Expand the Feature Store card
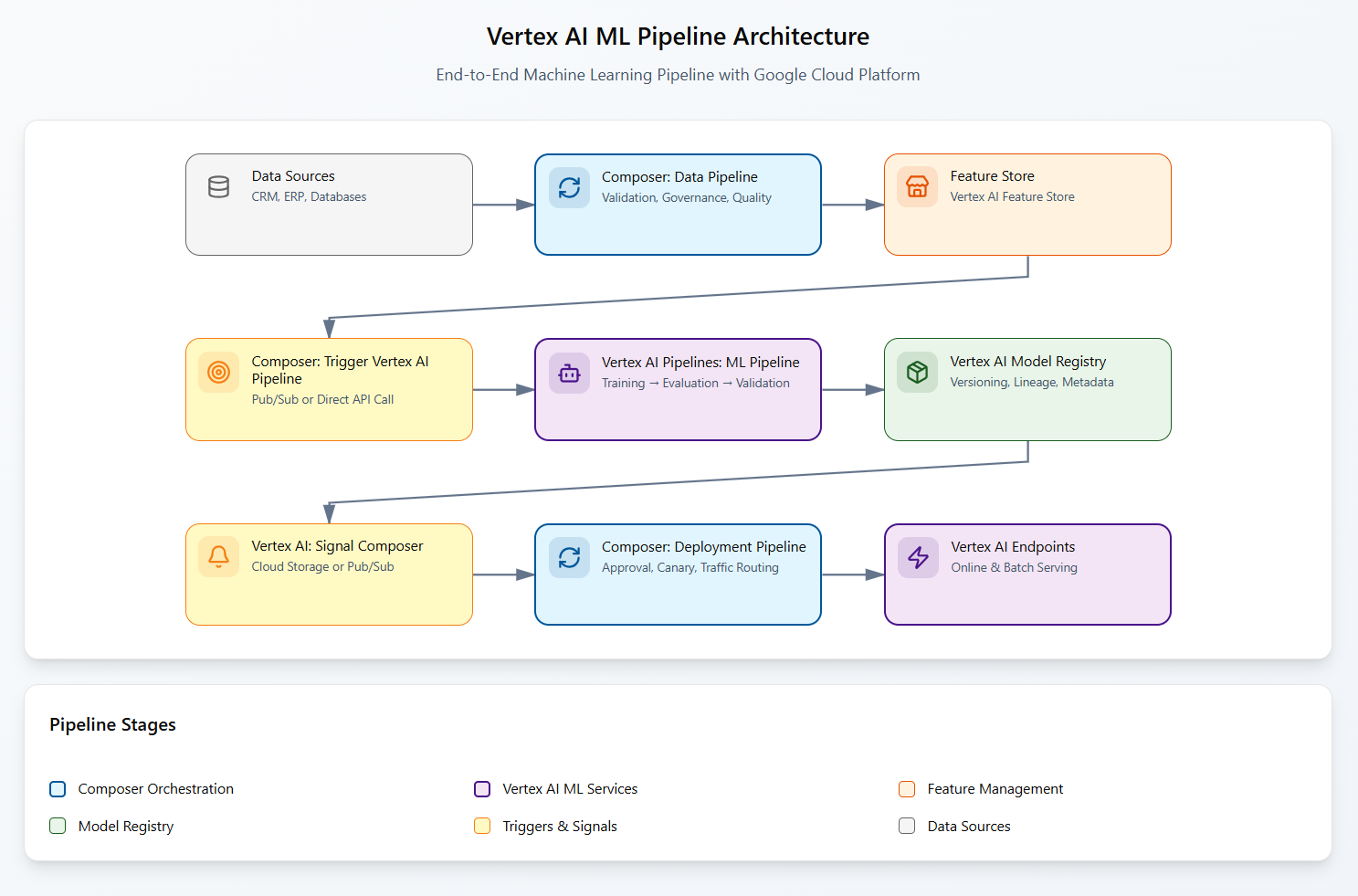The height and width of the screenshot is (896, 1358). (1026, 205)
